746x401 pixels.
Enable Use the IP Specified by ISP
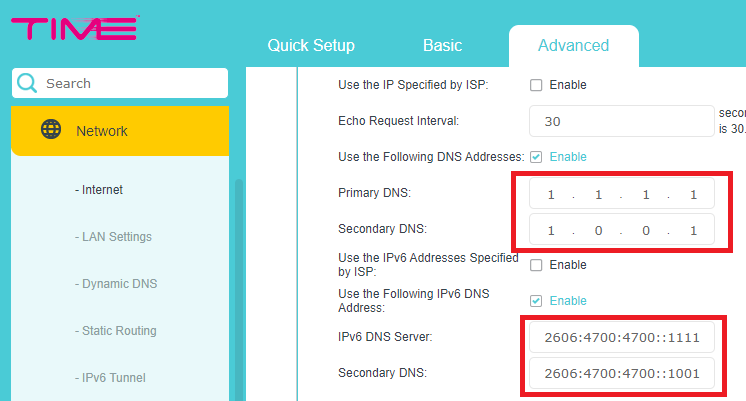pos(536,85)
